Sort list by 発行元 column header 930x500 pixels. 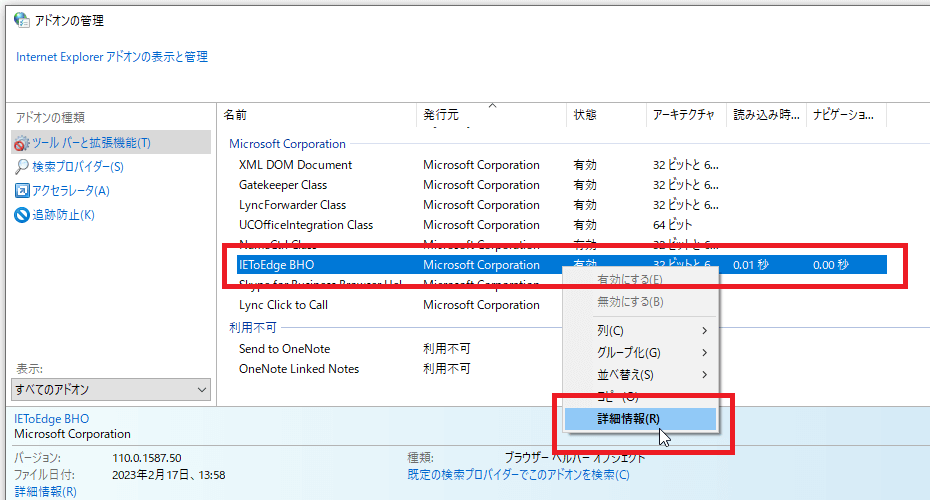click(441, 115)
